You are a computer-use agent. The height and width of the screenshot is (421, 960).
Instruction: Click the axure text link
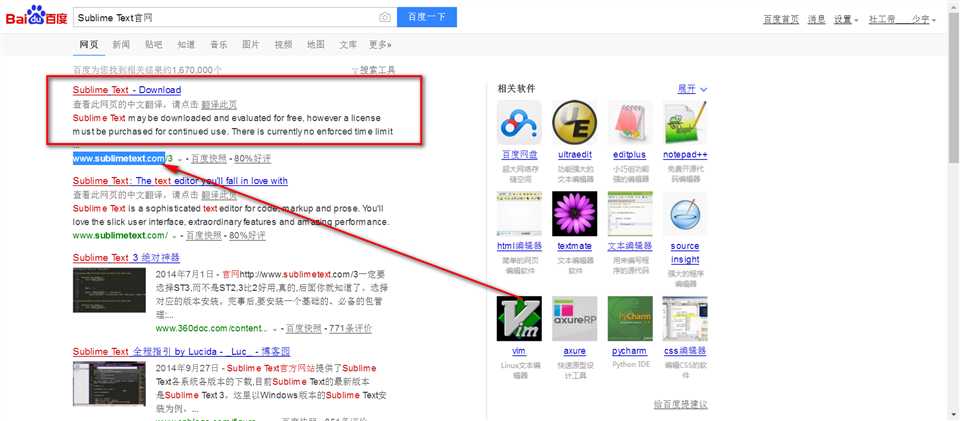tap(574, 351)
